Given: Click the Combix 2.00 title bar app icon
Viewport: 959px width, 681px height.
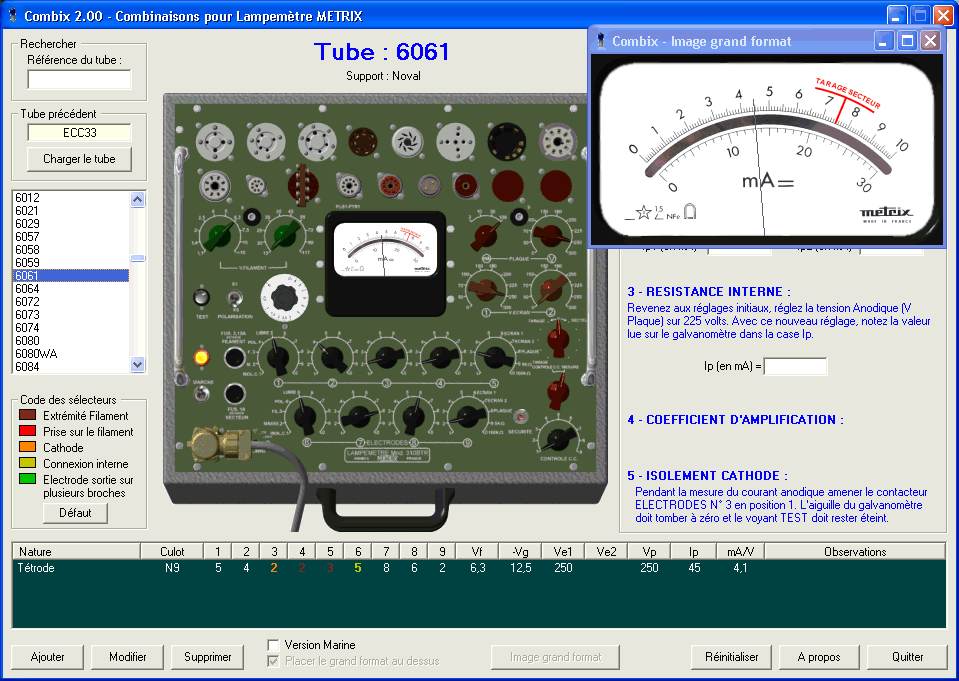Looking at the screenshot, I should click(x=12, y=15).
